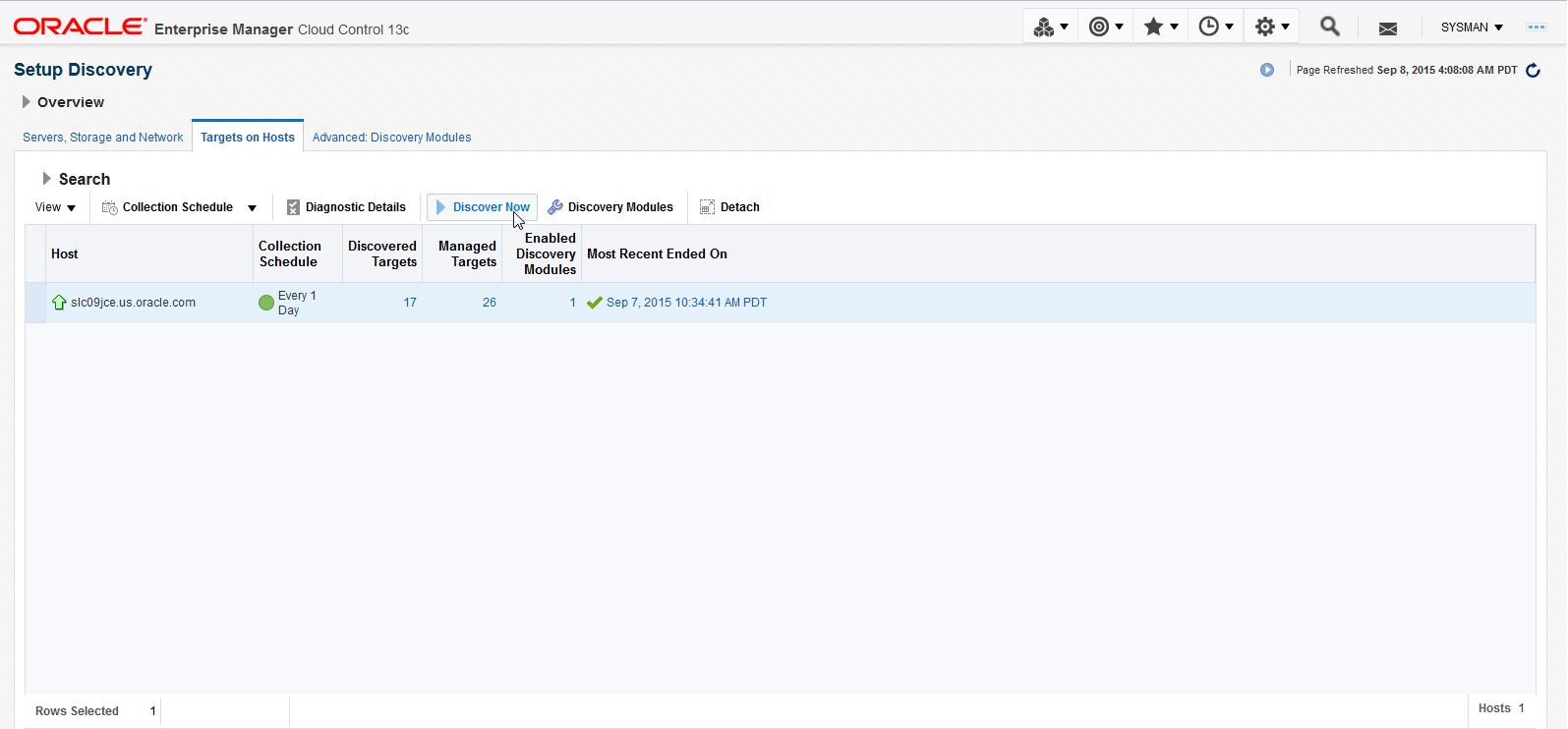Open the 17 discovered targets link
This screenshot has width=1568, height=729.
[x=410, y=303]
